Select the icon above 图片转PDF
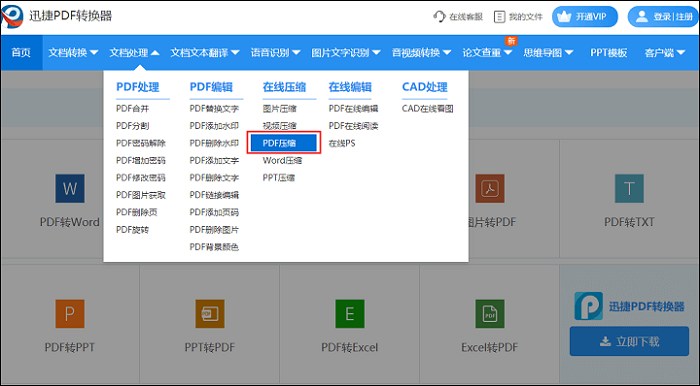The image size is (700, 386). pos(490,188)
